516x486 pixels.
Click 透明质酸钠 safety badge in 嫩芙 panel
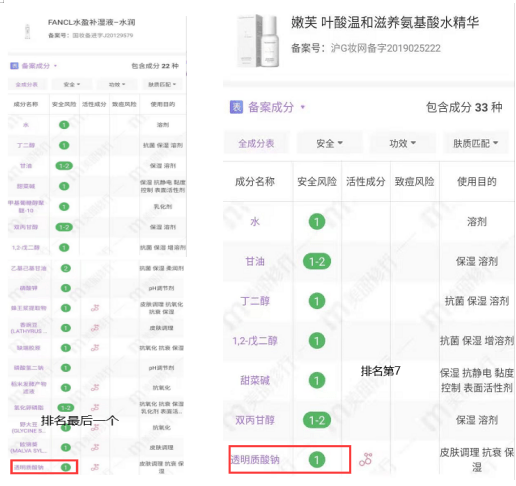(317, 460)
